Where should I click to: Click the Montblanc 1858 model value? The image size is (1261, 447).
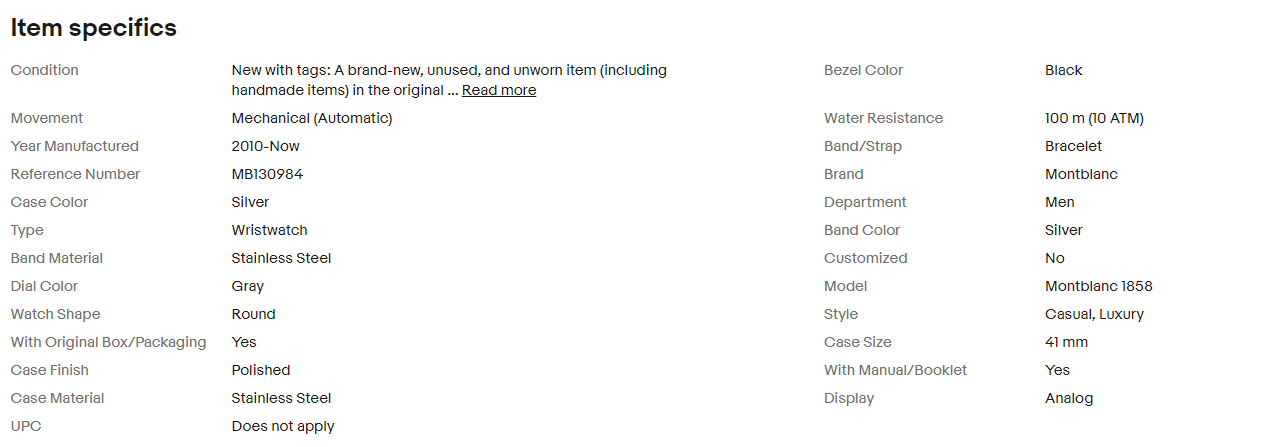[1098, 286]
